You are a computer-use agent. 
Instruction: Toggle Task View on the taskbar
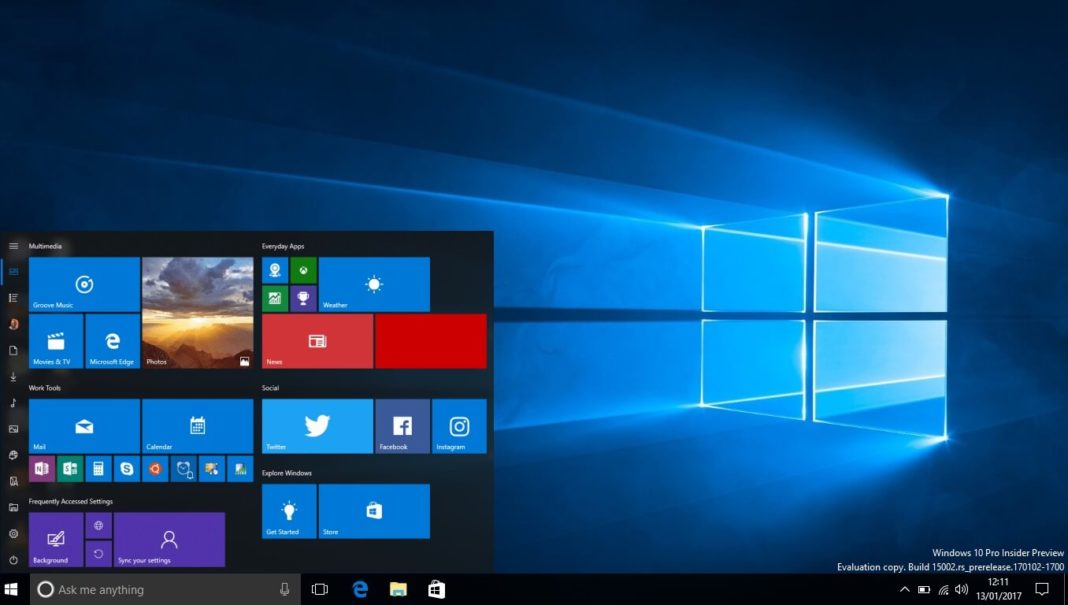click(x=319, y=589)
